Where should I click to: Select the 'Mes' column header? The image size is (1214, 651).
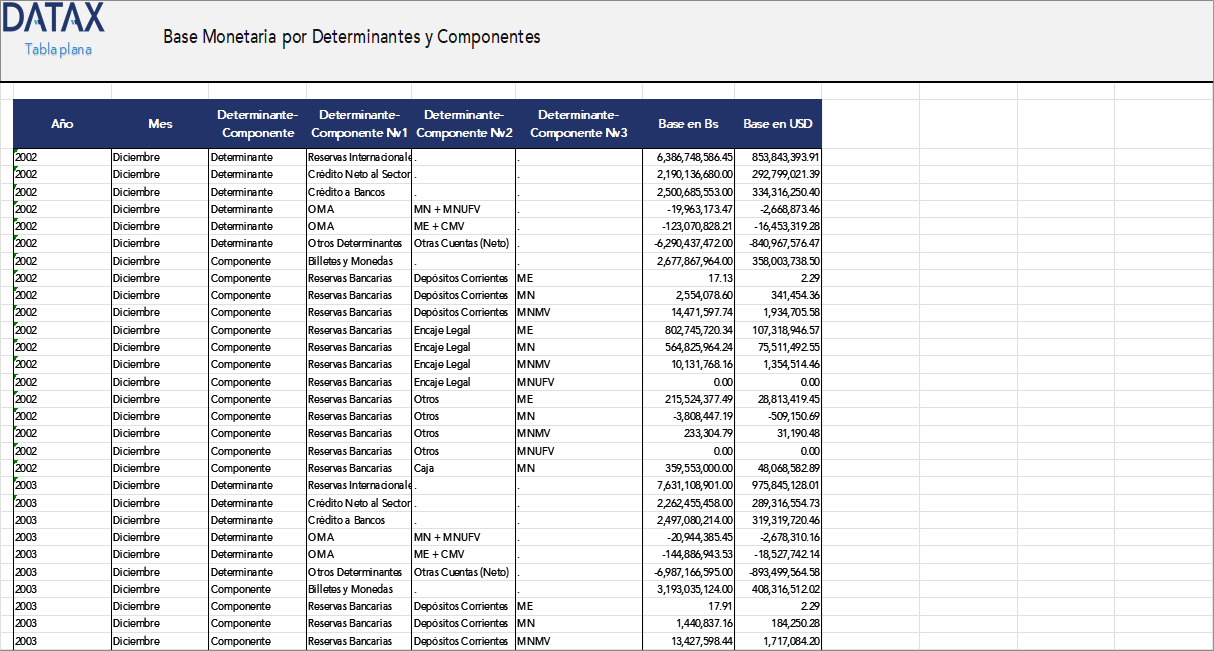[159, 123]
